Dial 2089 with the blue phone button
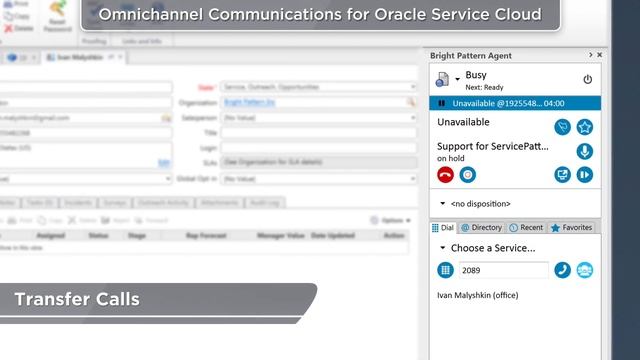 (562, 270)
